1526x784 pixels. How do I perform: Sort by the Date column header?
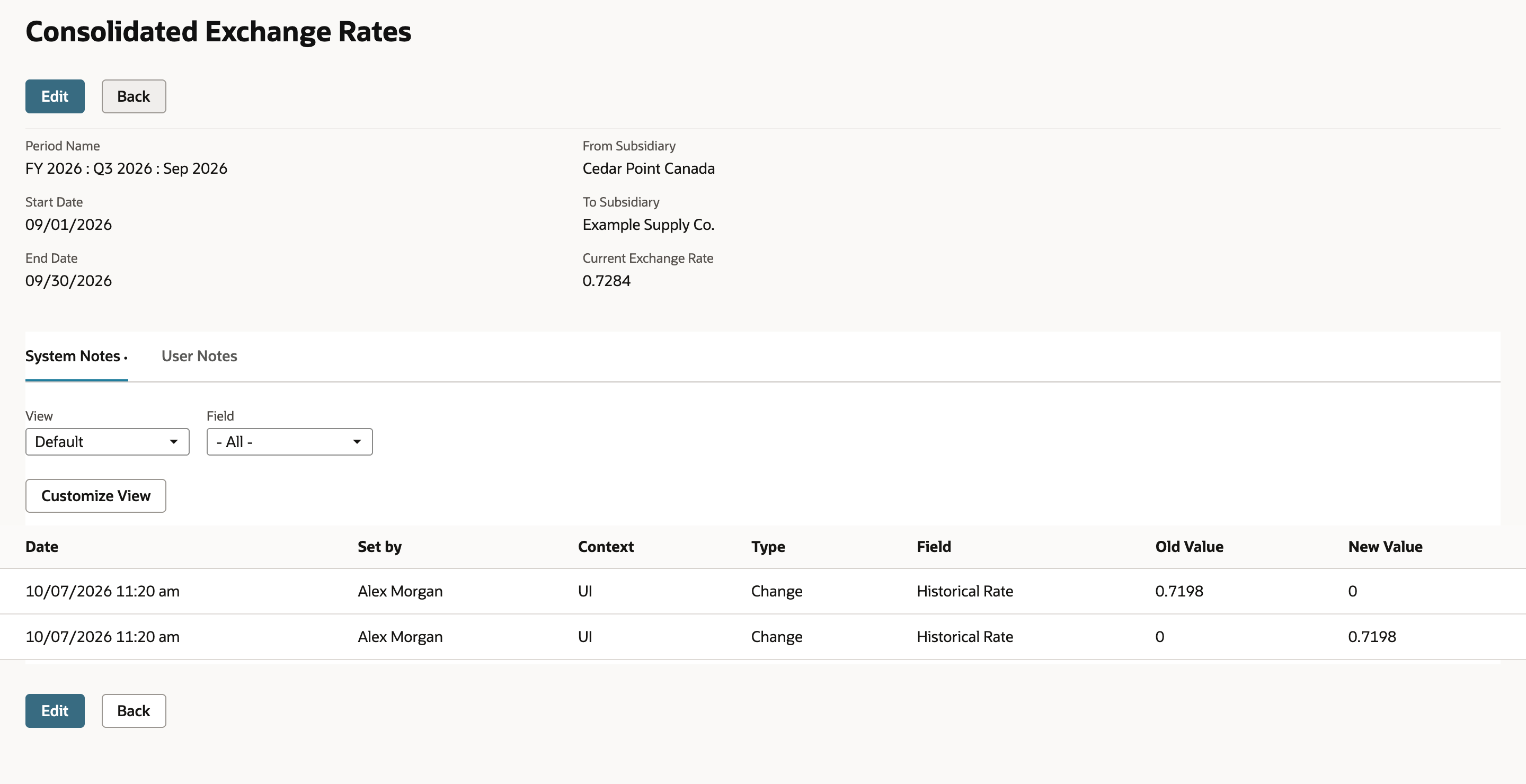(x=42, y=547)
